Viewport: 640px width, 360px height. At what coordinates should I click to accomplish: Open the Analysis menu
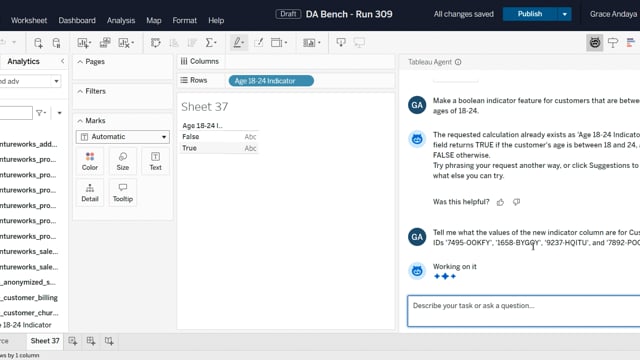[x=121, y=20]
